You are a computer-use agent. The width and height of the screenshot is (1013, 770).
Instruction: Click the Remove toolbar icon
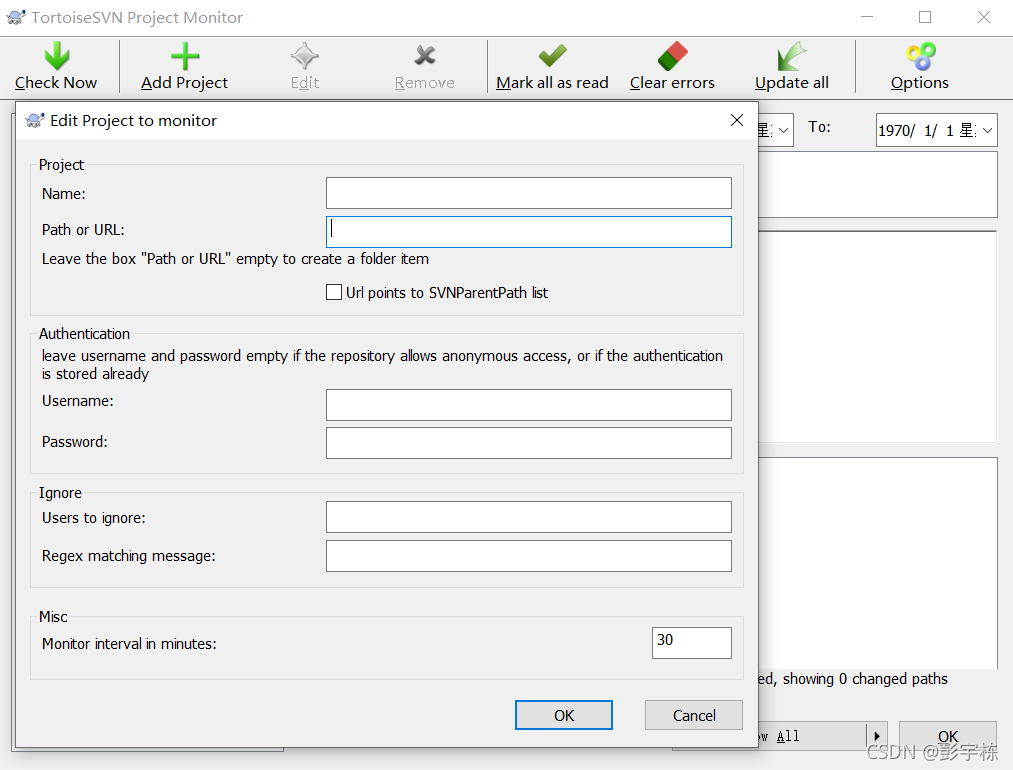424,56
